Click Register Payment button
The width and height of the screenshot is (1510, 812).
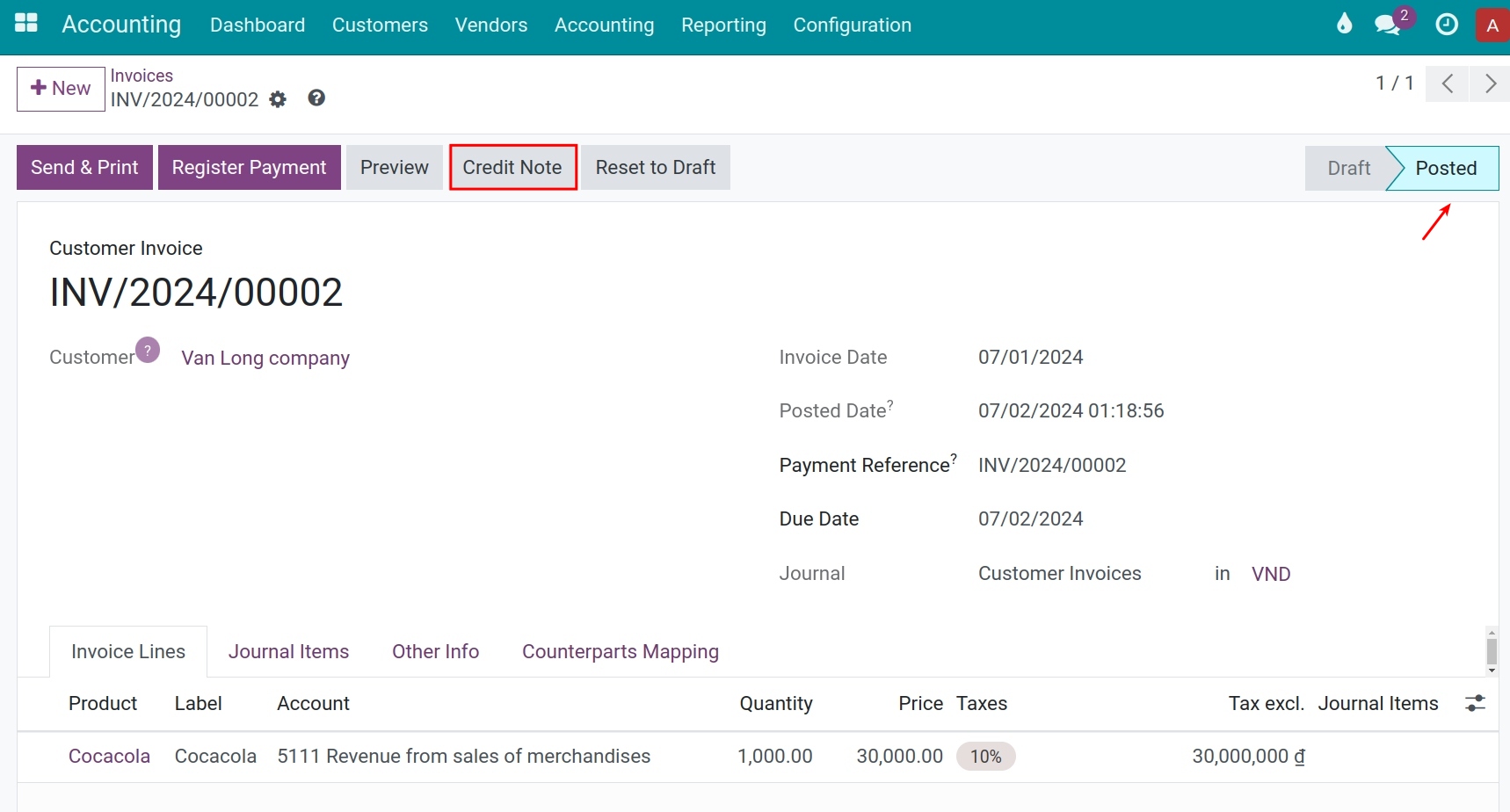(x=249, y=167)
